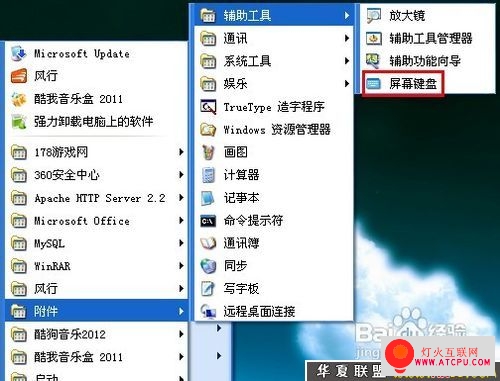500x381 pixels.
Task: Select the 娱乐 menu entry
Action: click(x=274, y=84)
